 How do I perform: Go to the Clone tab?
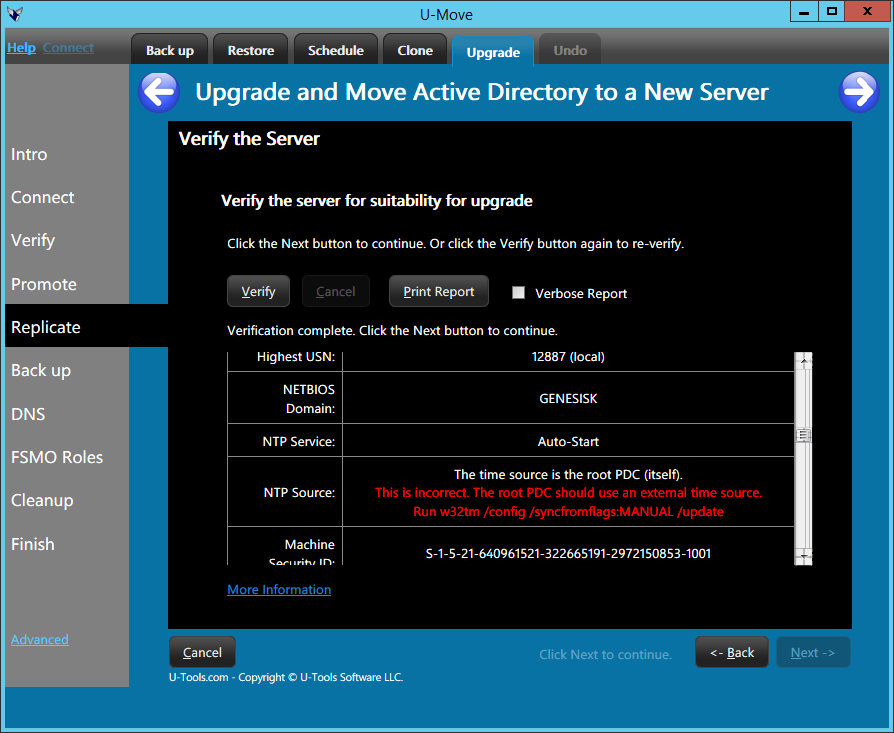coord(415,50)
